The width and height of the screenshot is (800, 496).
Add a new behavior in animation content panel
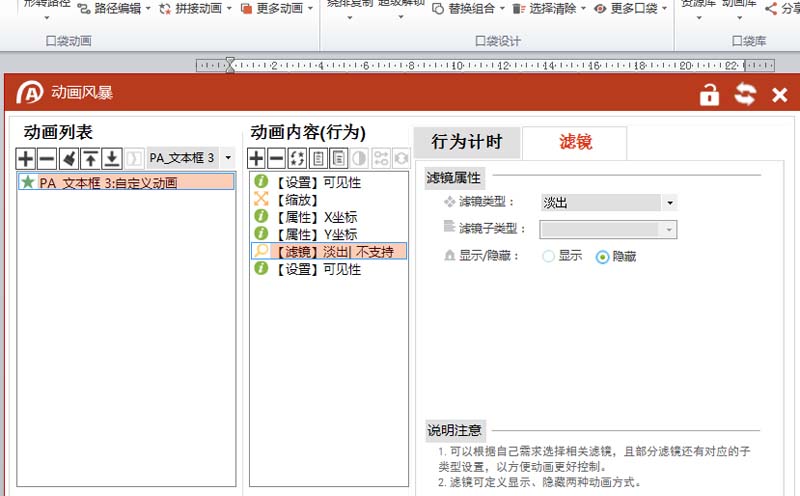256,159
